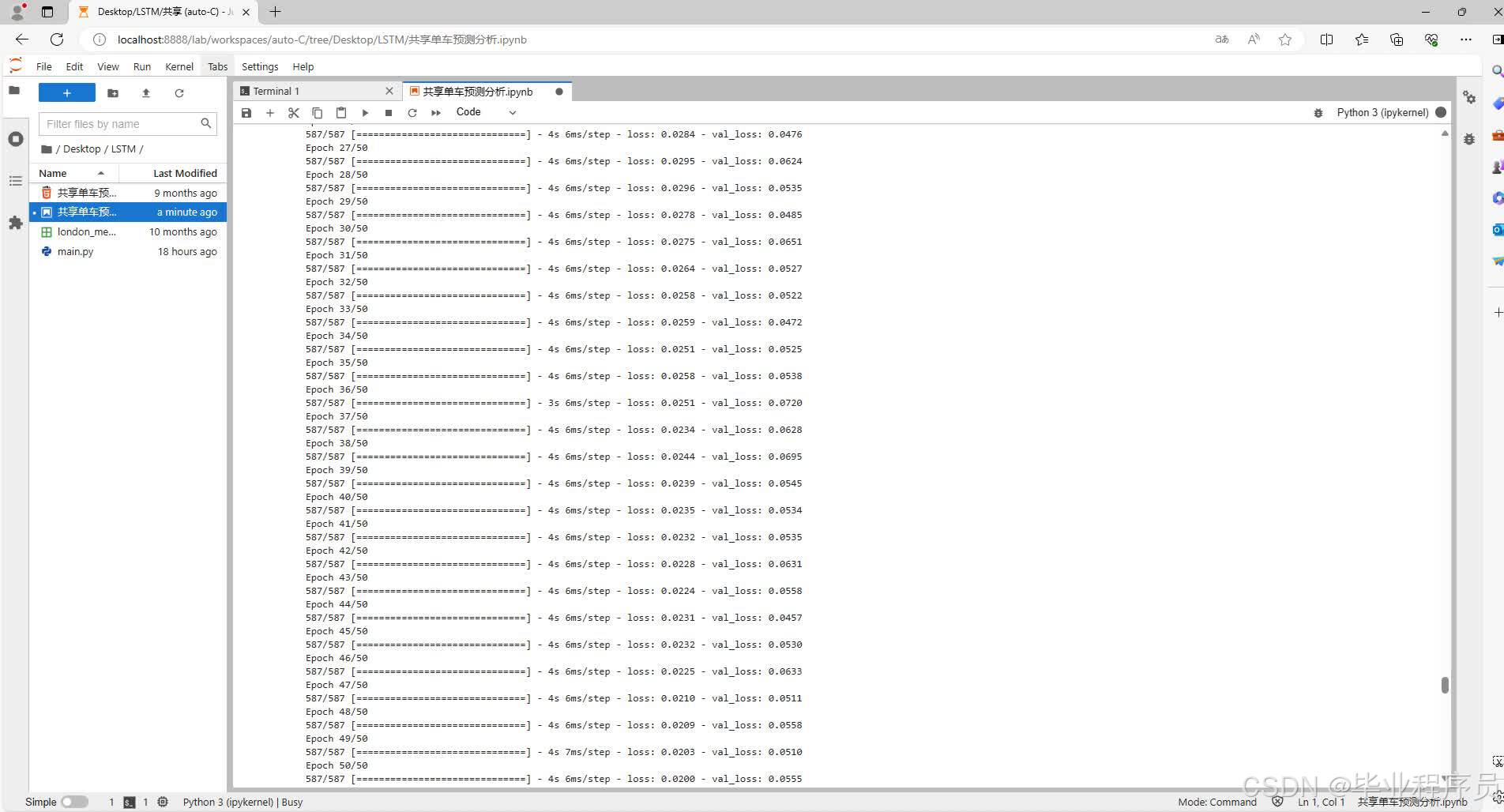The height and width of the screenshot is (812, 1504).
Task: Open the Edit menu
Action: pos(74,66)
